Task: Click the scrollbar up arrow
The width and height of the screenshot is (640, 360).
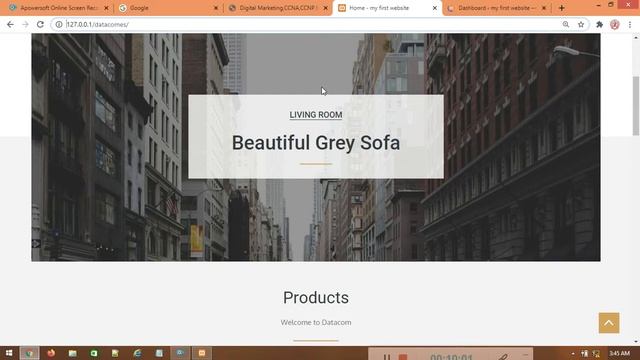Action: [x=636, y=37]
